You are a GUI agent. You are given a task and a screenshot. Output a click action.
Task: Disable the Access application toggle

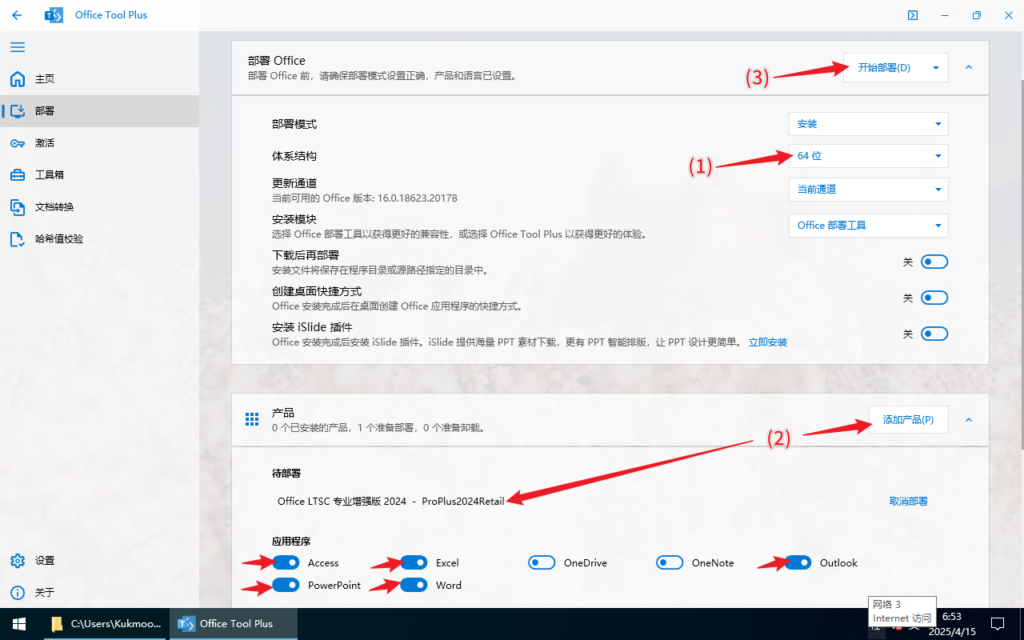285,562
